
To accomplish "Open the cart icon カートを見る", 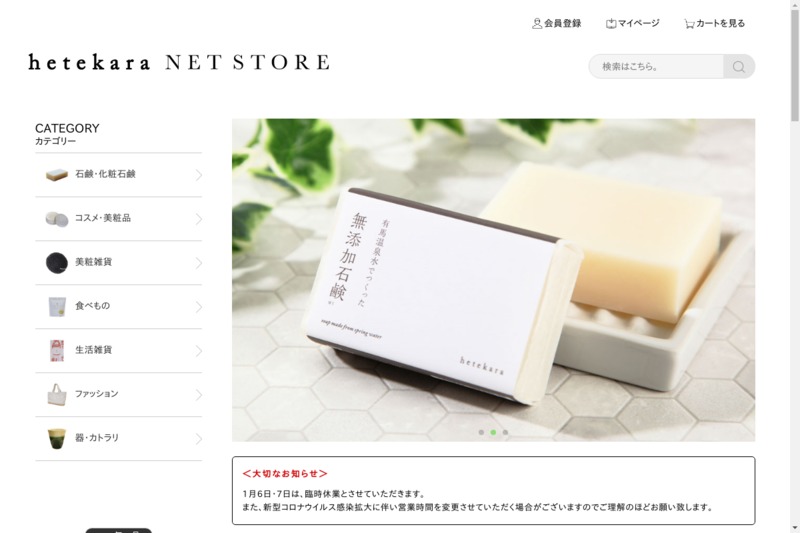I will (689, 23).
